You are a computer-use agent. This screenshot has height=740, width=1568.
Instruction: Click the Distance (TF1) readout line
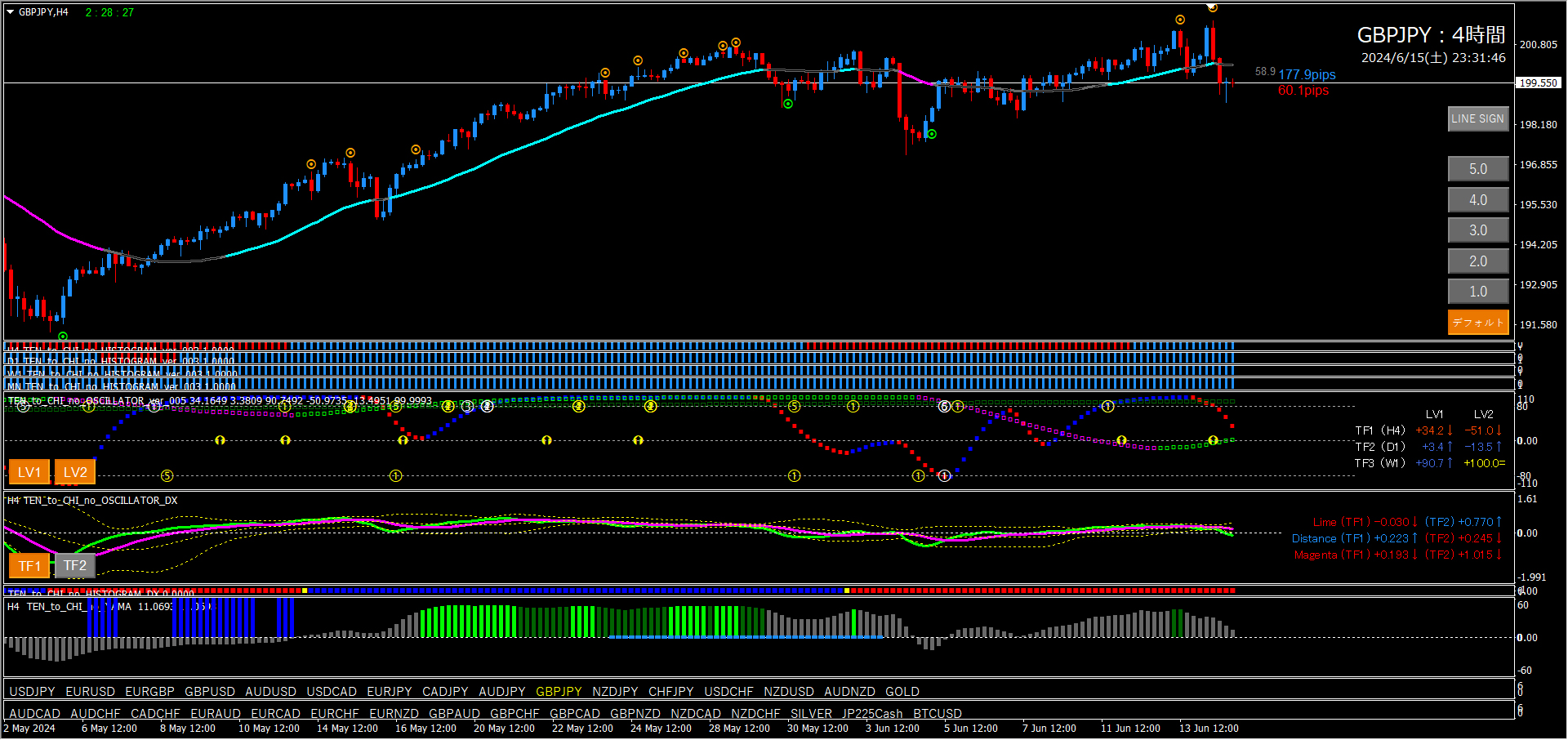(1397, 538)
